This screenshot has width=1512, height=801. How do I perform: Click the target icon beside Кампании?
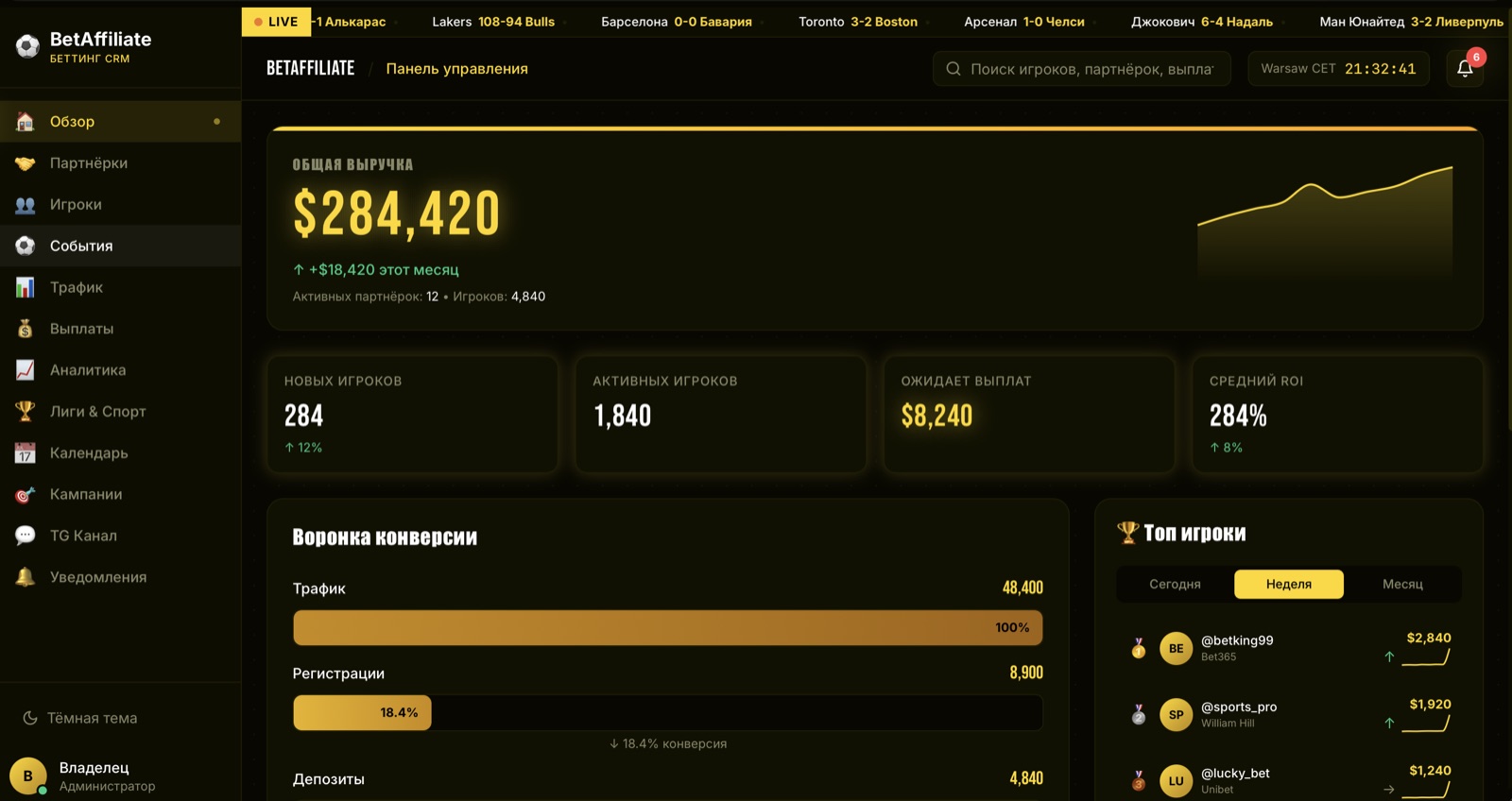click(26, 494)
